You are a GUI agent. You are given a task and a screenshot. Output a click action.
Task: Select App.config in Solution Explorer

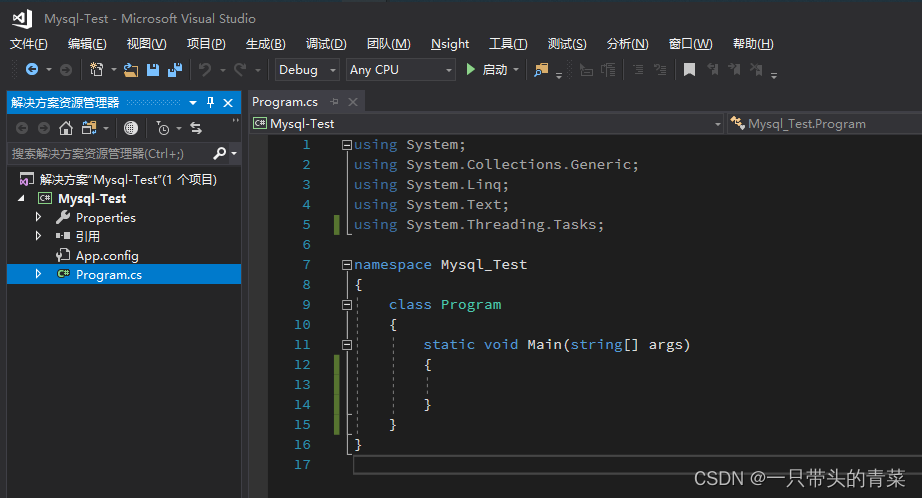[x=107, y=256]
